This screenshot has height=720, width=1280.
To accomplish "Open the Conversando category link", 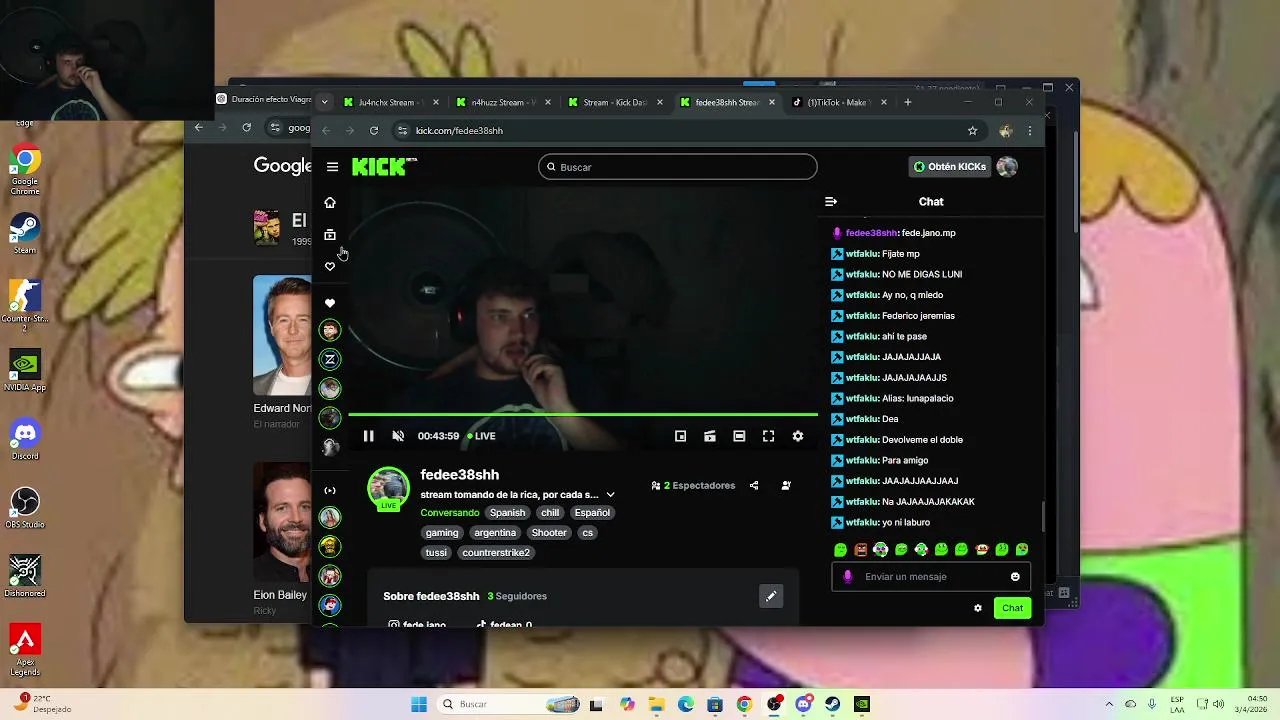I will (x=450, y=512).
